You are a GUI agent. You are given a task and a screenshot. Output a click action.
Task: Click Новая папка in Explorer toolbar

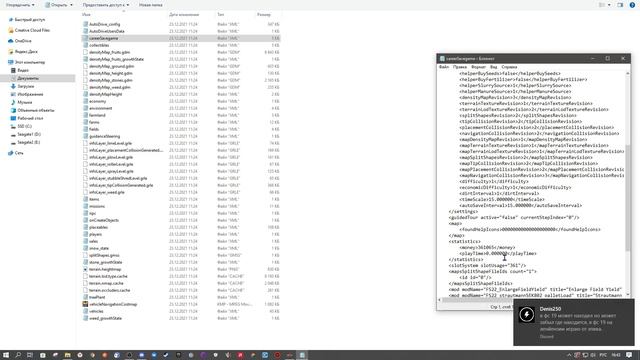click(x=150, y=5)
